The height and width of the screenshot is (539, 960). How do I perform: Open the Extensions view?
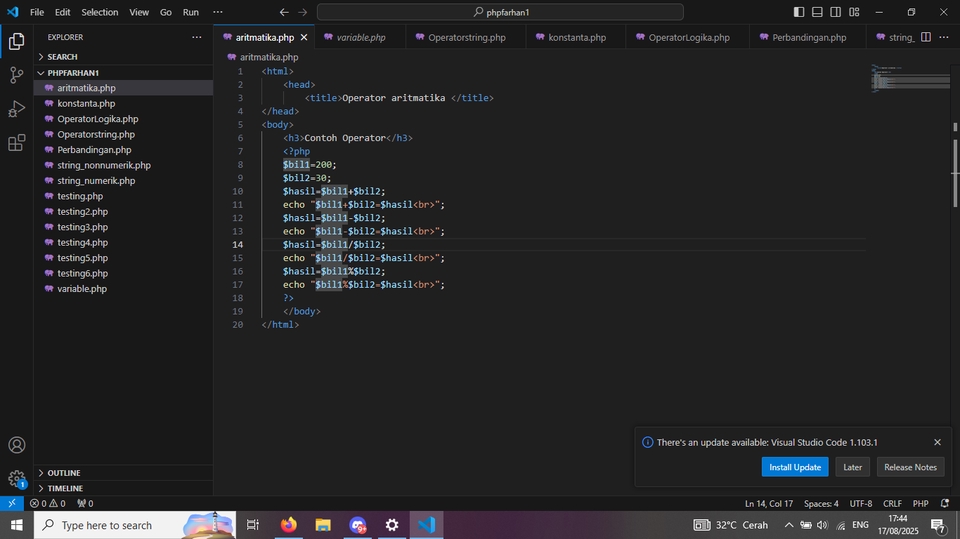16,143
